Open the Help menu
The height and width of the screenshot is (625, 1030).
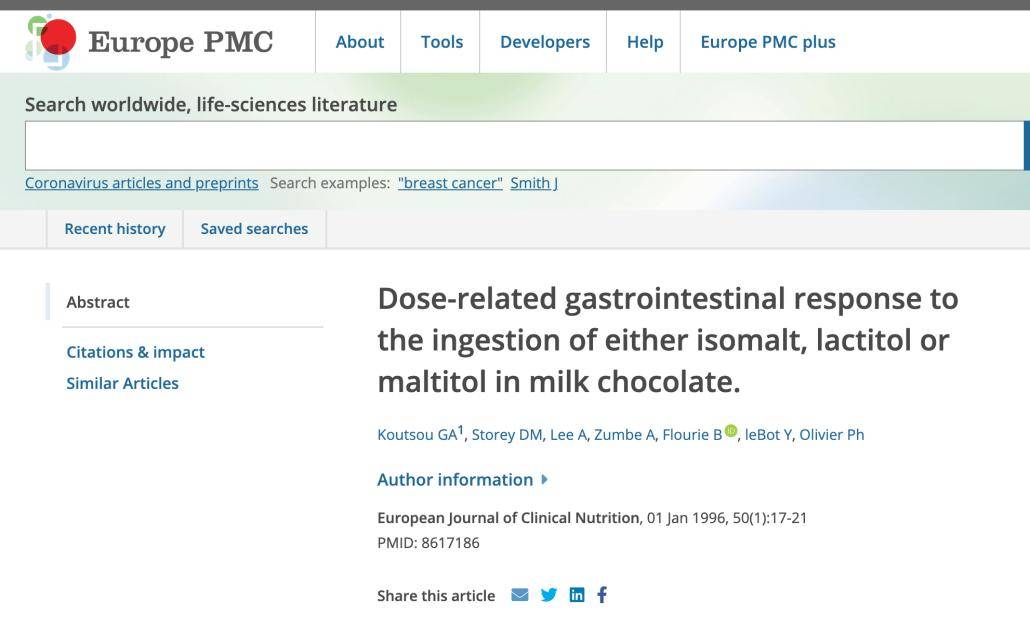tap(645, 42)
